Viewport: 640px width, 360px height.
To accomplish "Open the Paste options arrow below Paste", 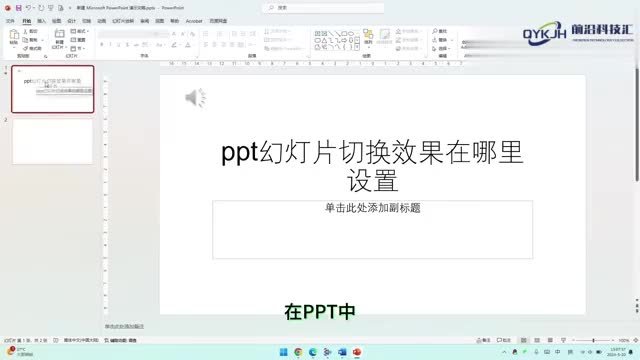I will (14, 46).
